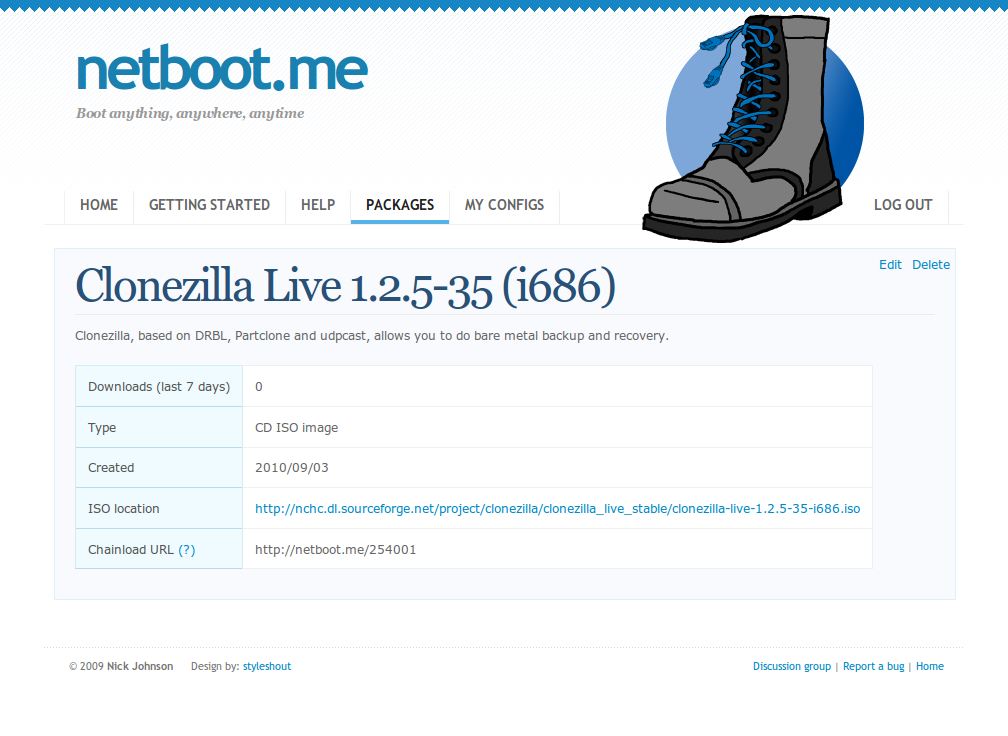Image resolution: width=1008 pixels, height=736 pixels.
Task: Open the netboot.me site logo
Action: [222, 68]
